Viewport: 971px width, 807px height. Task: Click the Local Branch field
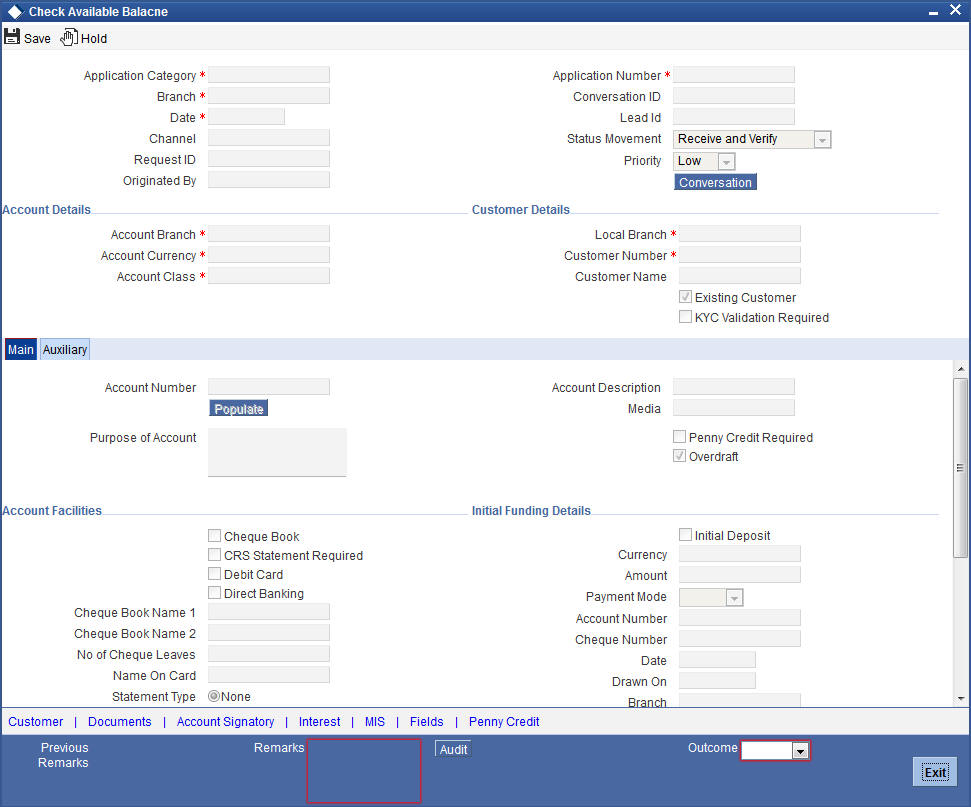740,233
